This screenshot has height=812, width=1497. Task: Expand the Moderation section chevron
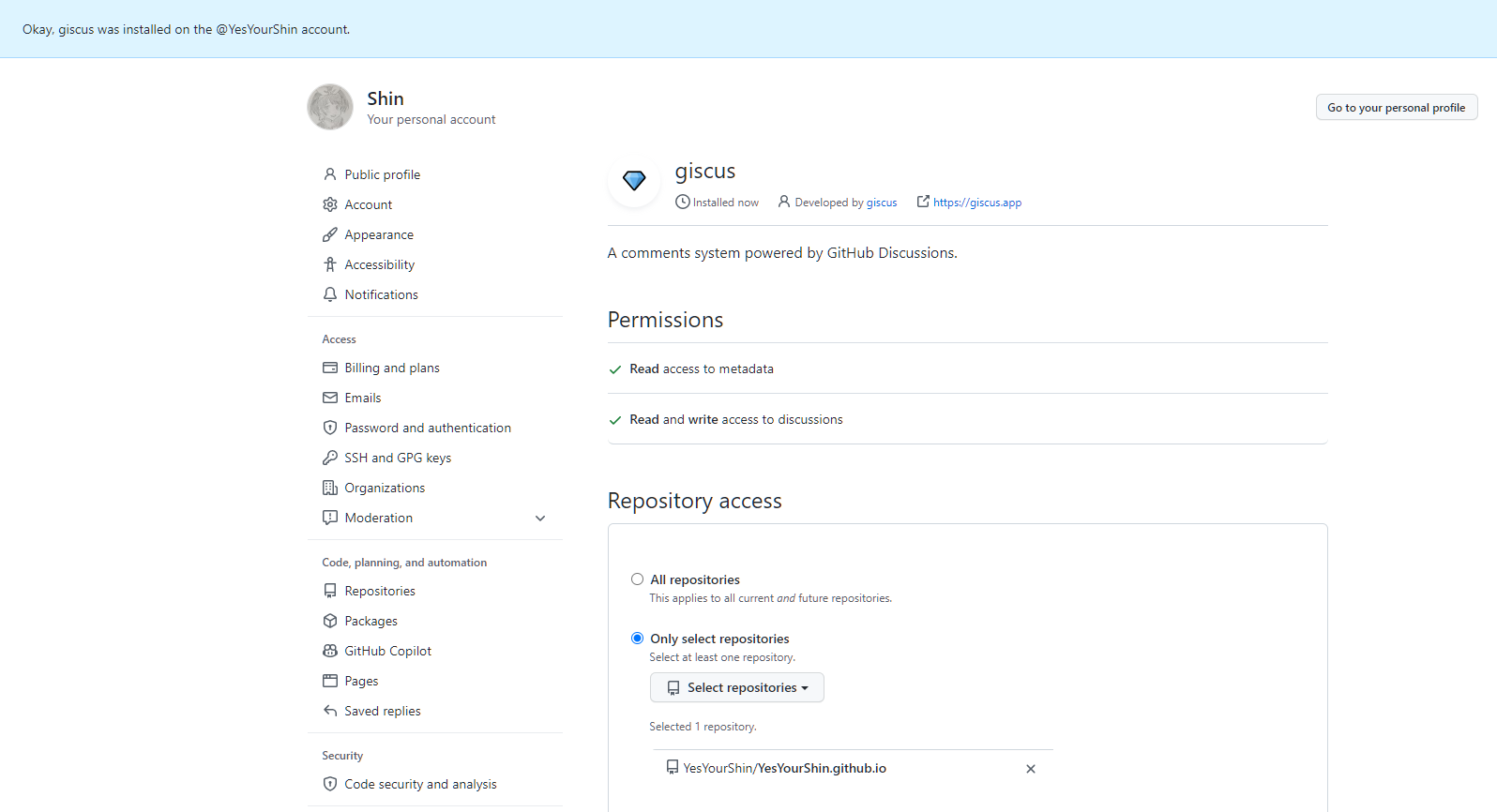540,518
